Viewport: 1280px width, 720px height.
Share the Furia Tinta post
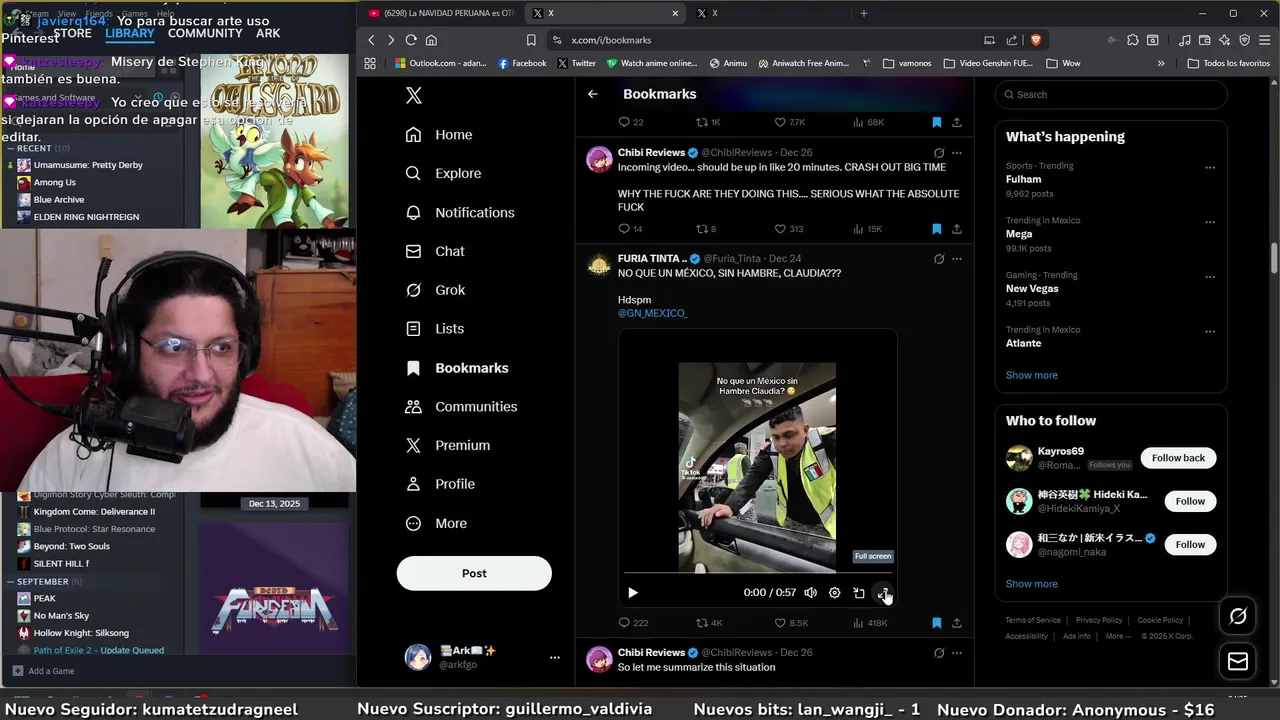point(957,623)
